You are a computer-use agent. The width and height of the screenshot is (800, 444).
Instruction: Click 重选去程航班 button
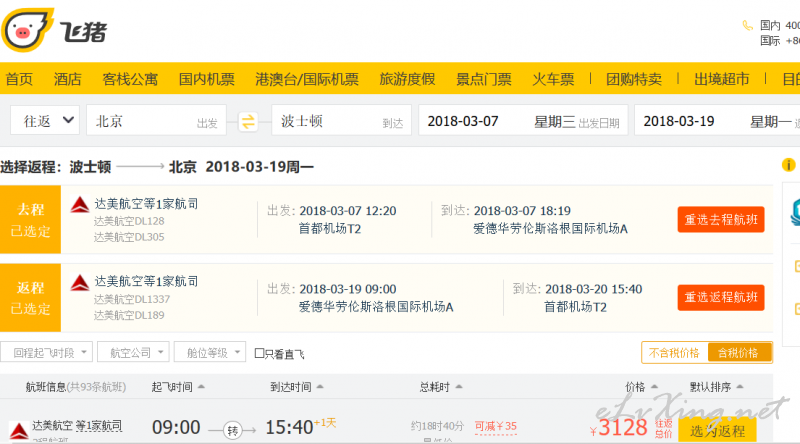coord(721,219)
